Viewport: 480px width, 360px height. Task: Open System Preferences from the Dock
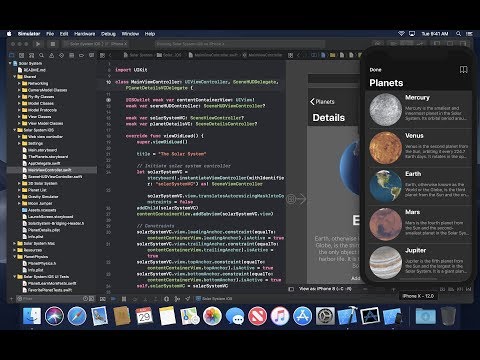click(325, 316)
